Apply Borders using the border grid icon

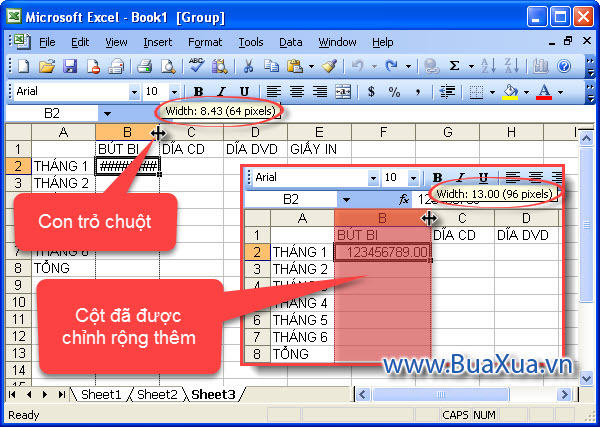(476, 92)
